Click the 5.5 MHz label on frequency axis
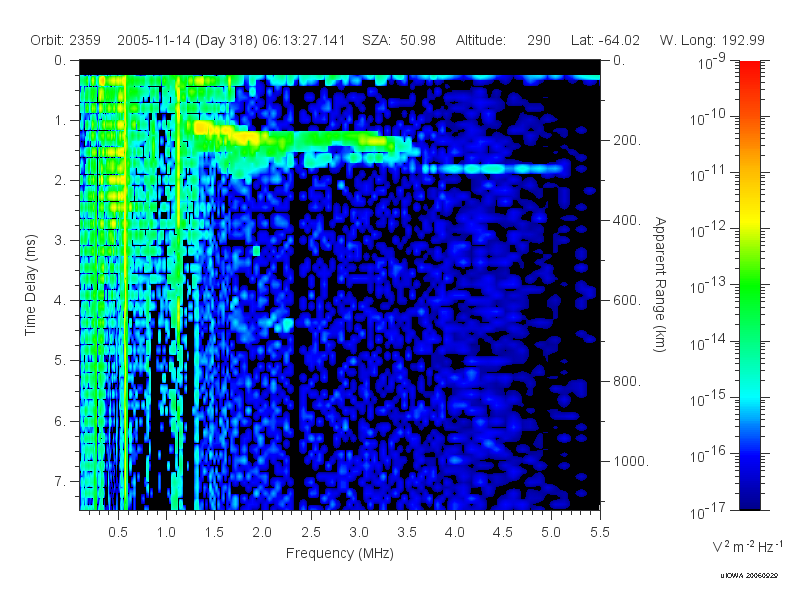This screenshot has height=600, width=800. (x=599, y=532)
